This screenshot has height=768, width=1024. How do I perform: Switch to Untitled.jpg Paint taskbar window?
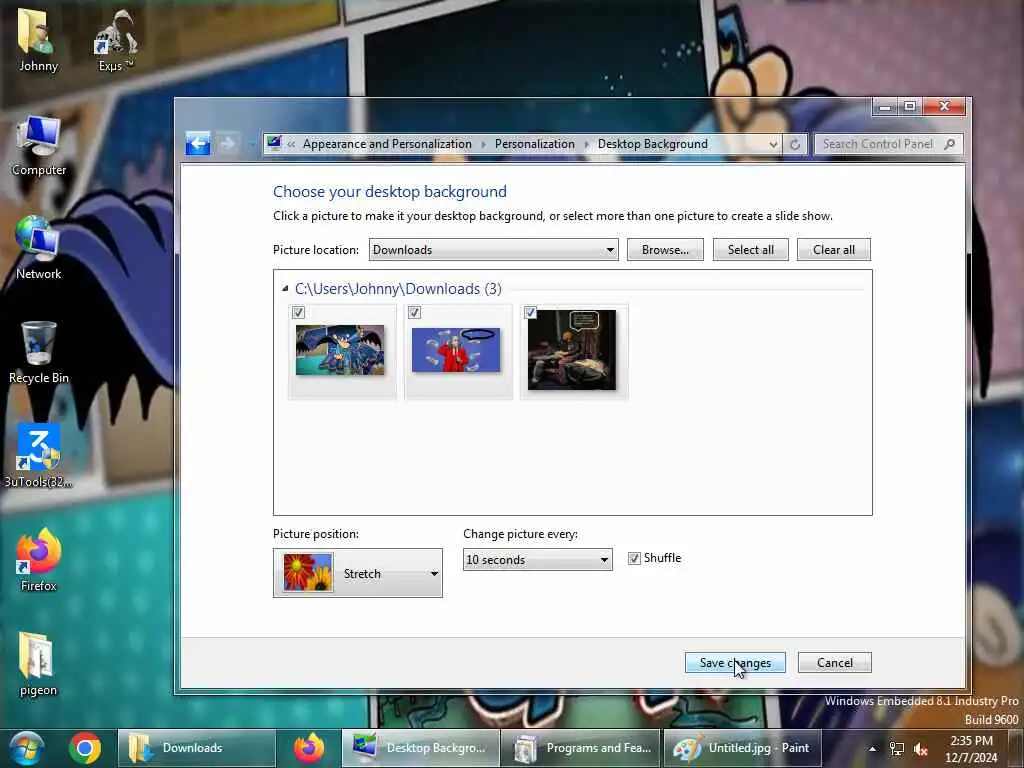click(x=742, y=748)
